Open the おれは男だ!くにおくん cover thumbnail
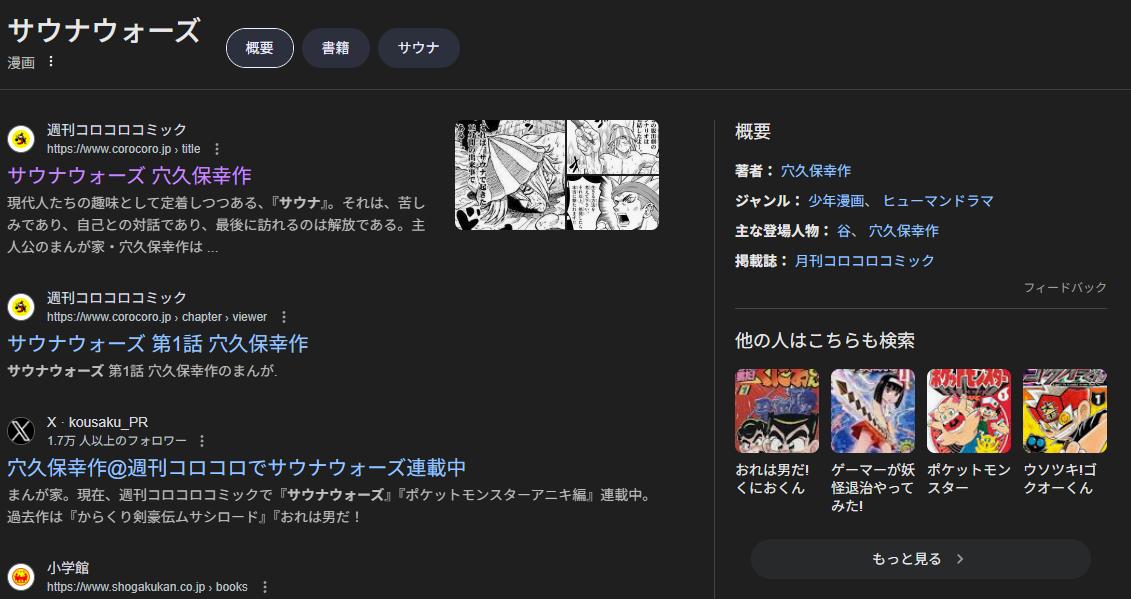 [x=777, y=411]
